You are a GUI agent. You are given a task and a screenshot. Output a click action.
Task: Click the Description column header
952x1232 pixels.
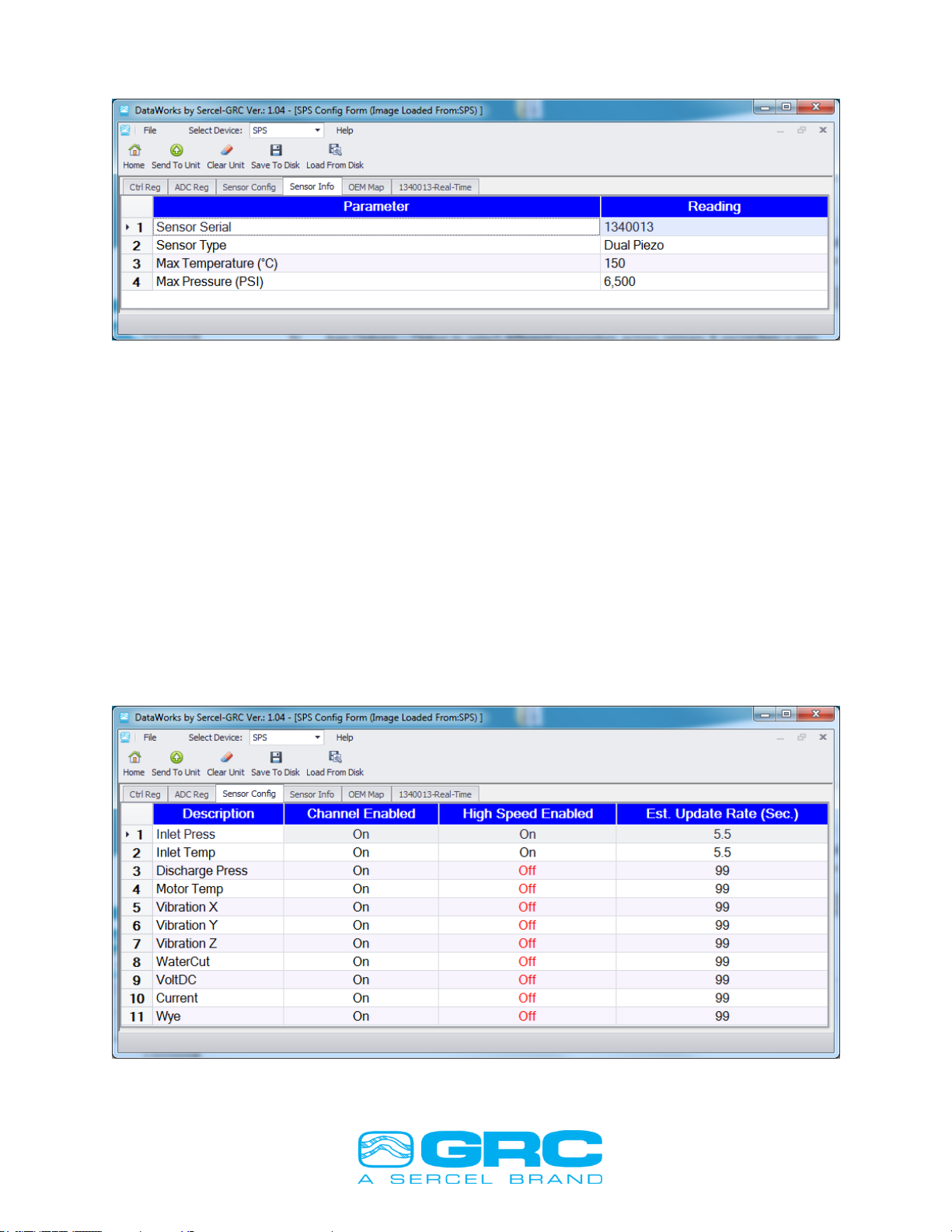(218, 814)
